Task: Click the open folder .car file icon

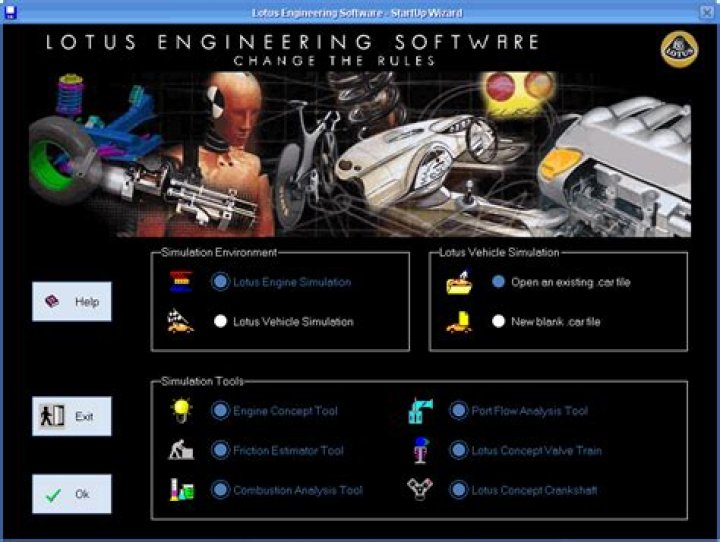Action: (x=459, y=282)
